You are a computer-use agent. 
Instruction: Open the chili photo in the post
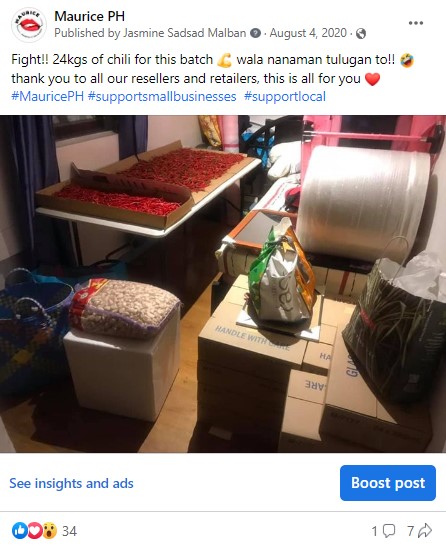coord(223,284)
